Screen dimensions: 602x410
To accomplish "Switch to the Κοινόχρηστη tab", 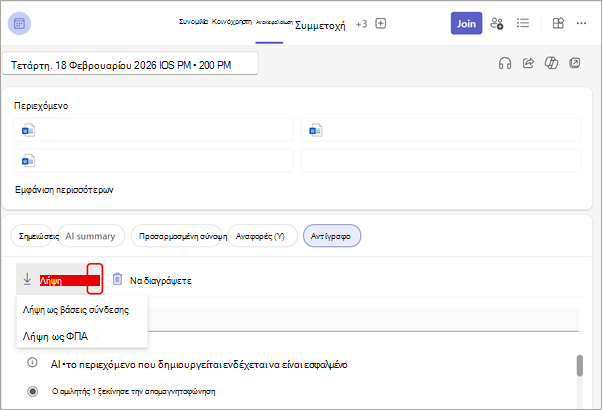I will (x=232, y=22).
